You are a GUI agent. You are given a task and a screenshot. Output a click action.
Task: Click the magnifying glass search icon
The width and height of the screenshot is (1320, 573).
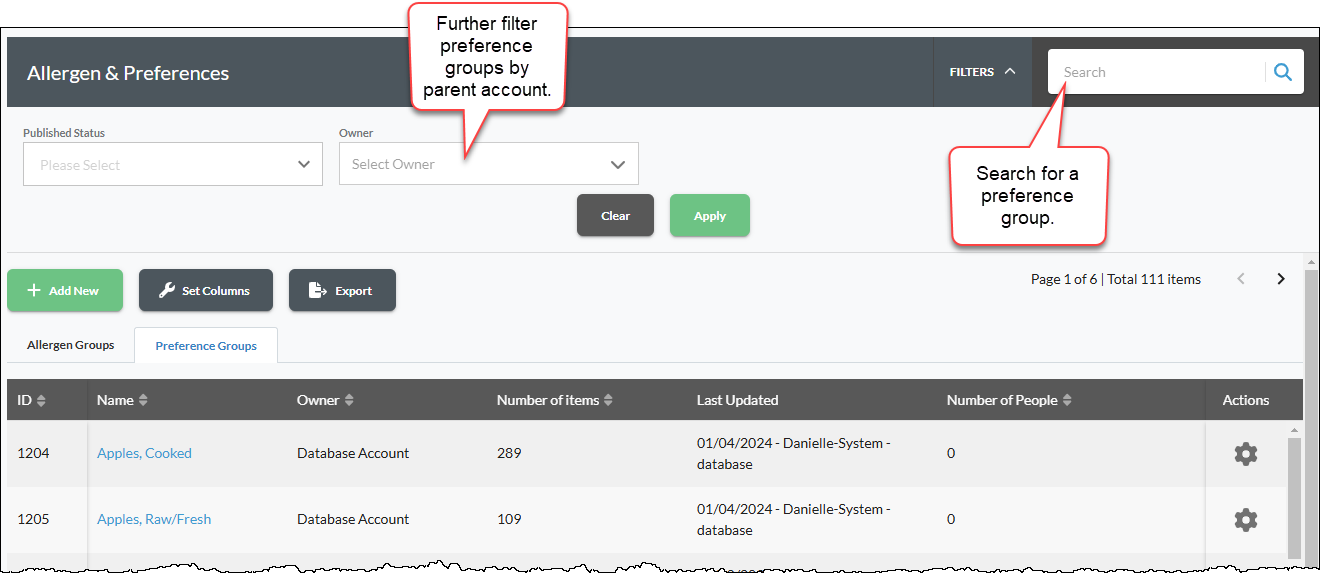1283,72
